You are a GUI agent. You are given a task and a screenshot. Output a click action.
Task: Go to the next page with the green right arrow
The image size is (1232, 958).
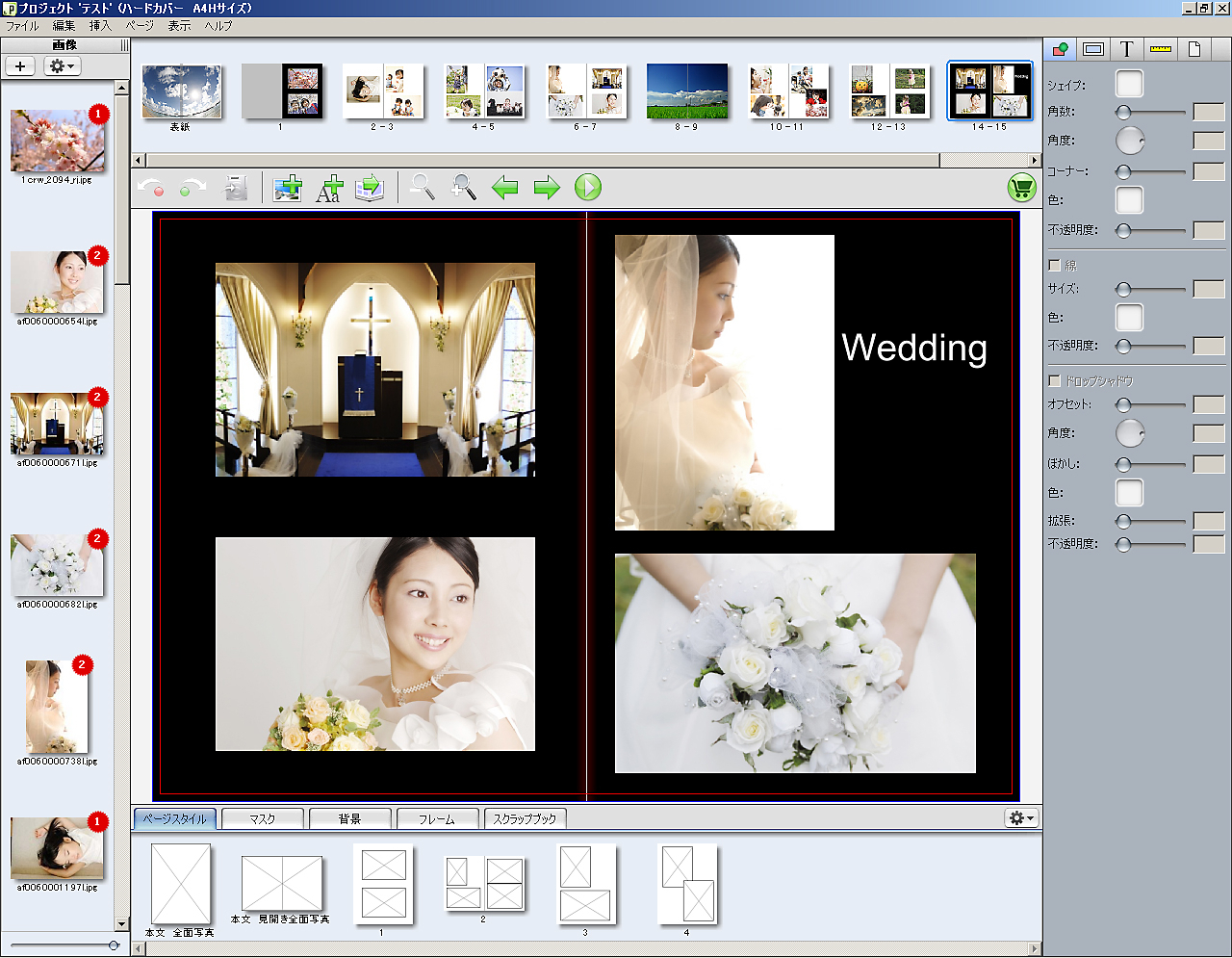pos(547,188)
